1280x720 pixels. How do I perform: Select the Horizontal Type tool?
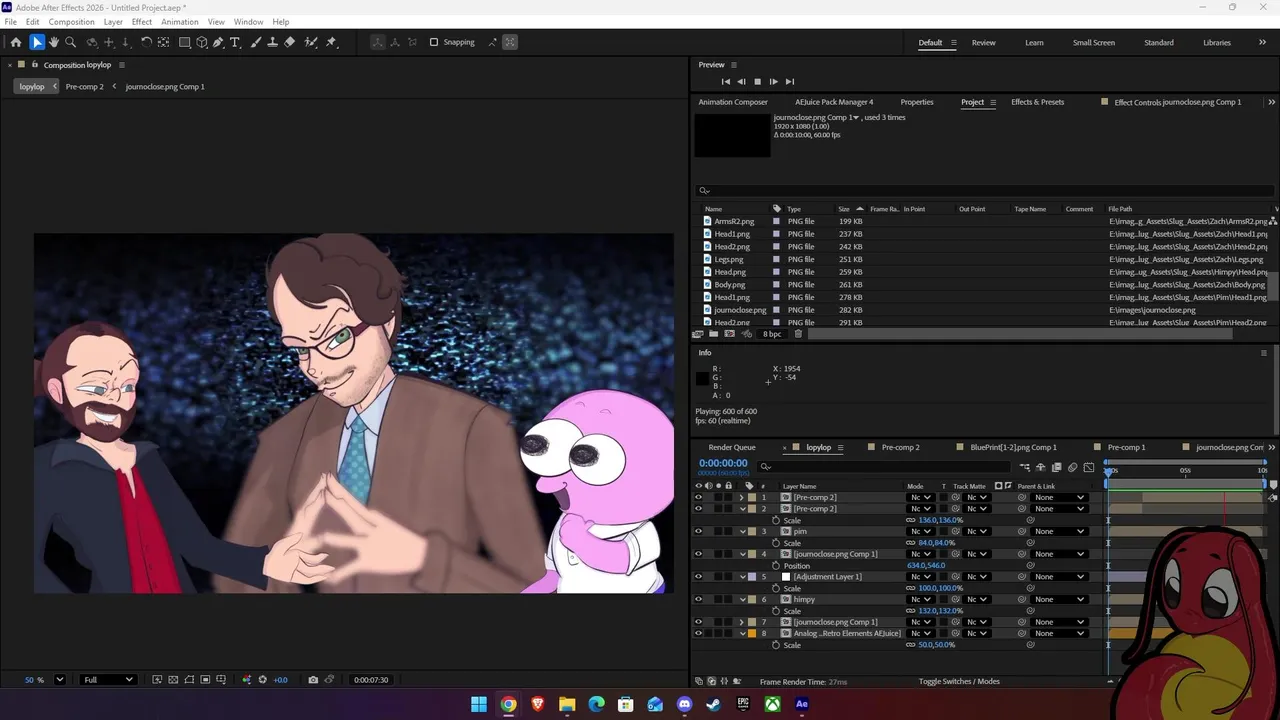pyautogui.click(x=235, y=42)
